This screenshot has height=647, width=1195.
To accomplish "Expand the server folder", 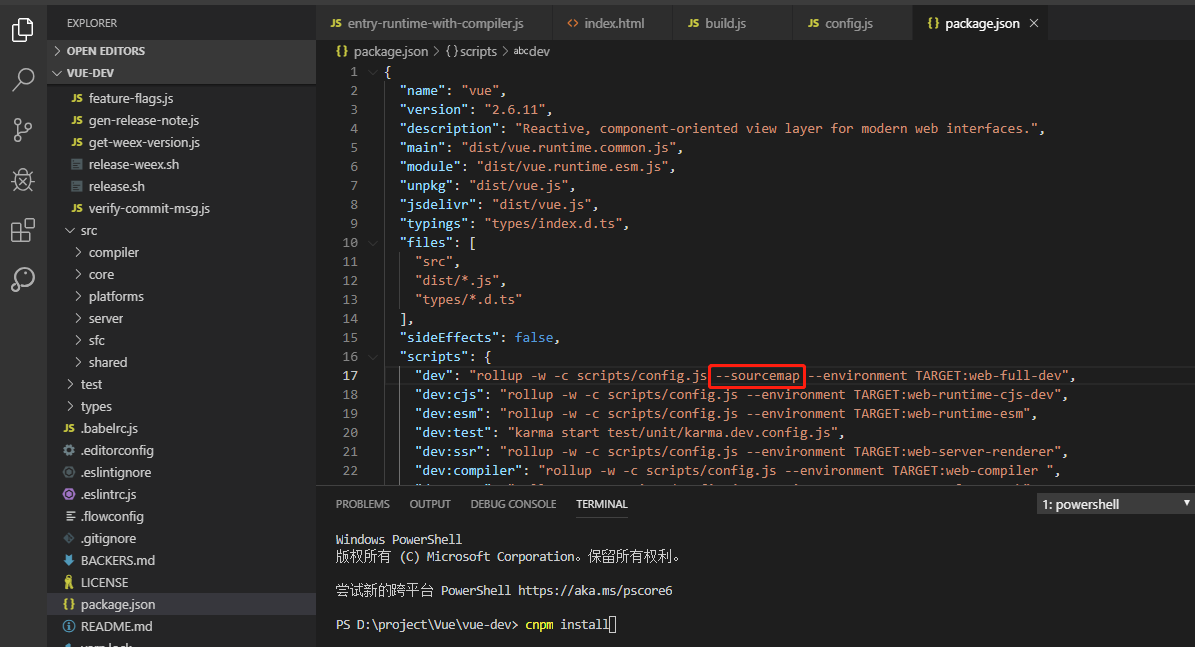I will pyautogui.click(x=78, y=319).
